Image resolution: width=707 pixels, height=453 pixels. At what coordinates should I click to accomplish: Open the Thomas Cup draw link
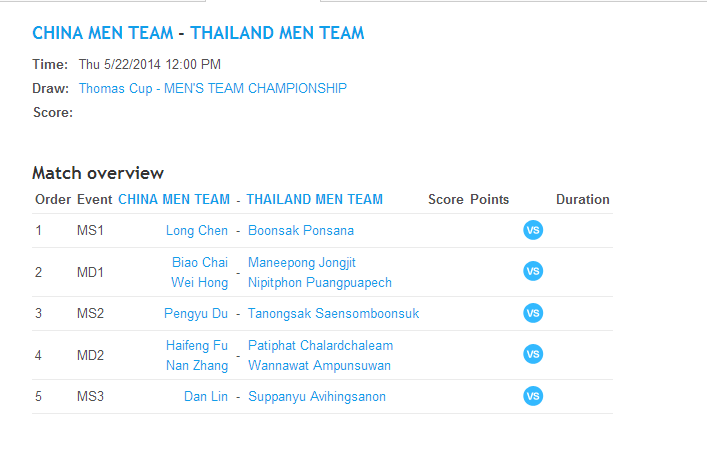(x=213, y=88)
